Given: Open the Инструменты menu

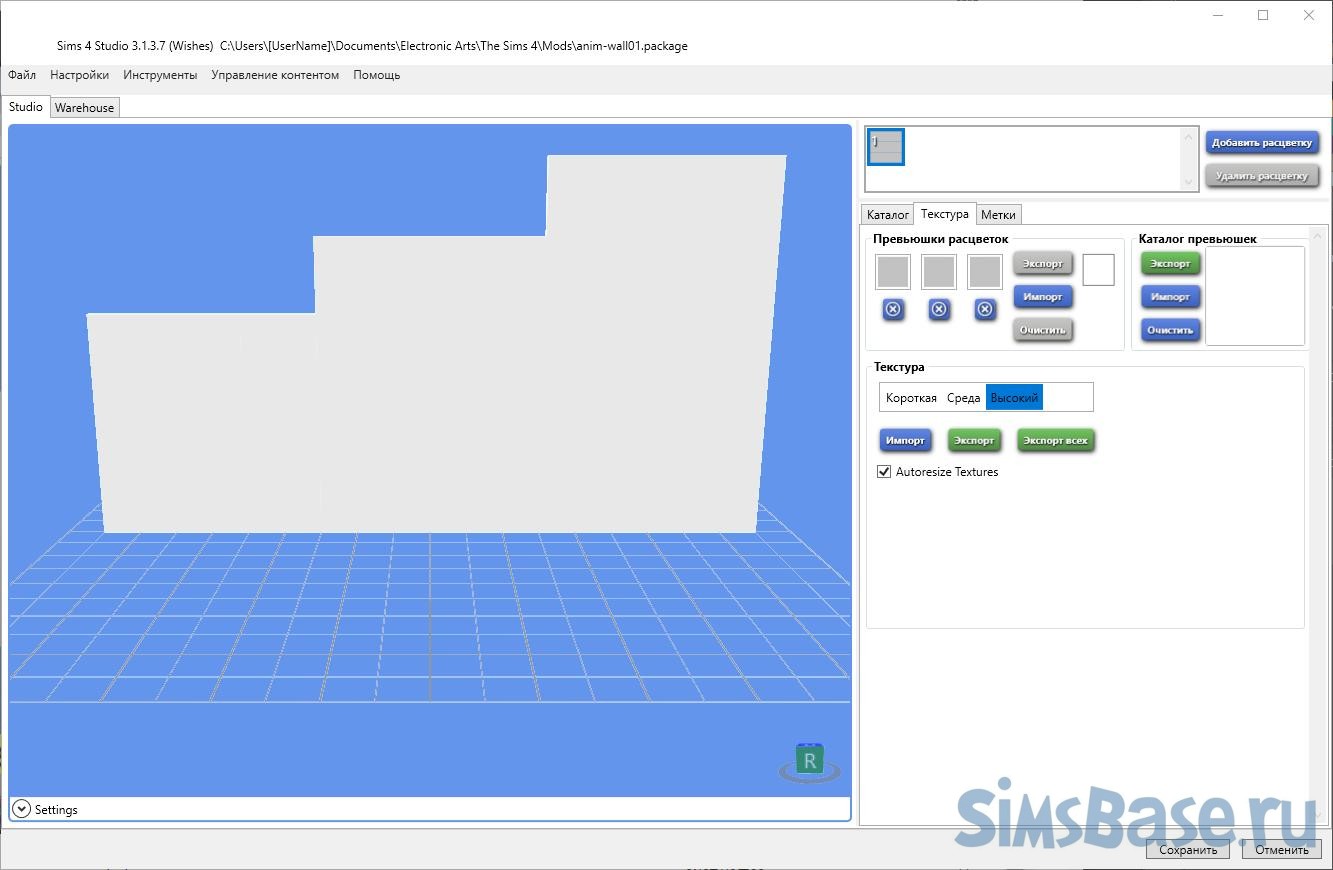Looking at the screenshot, I should click(x=160, y=75).
